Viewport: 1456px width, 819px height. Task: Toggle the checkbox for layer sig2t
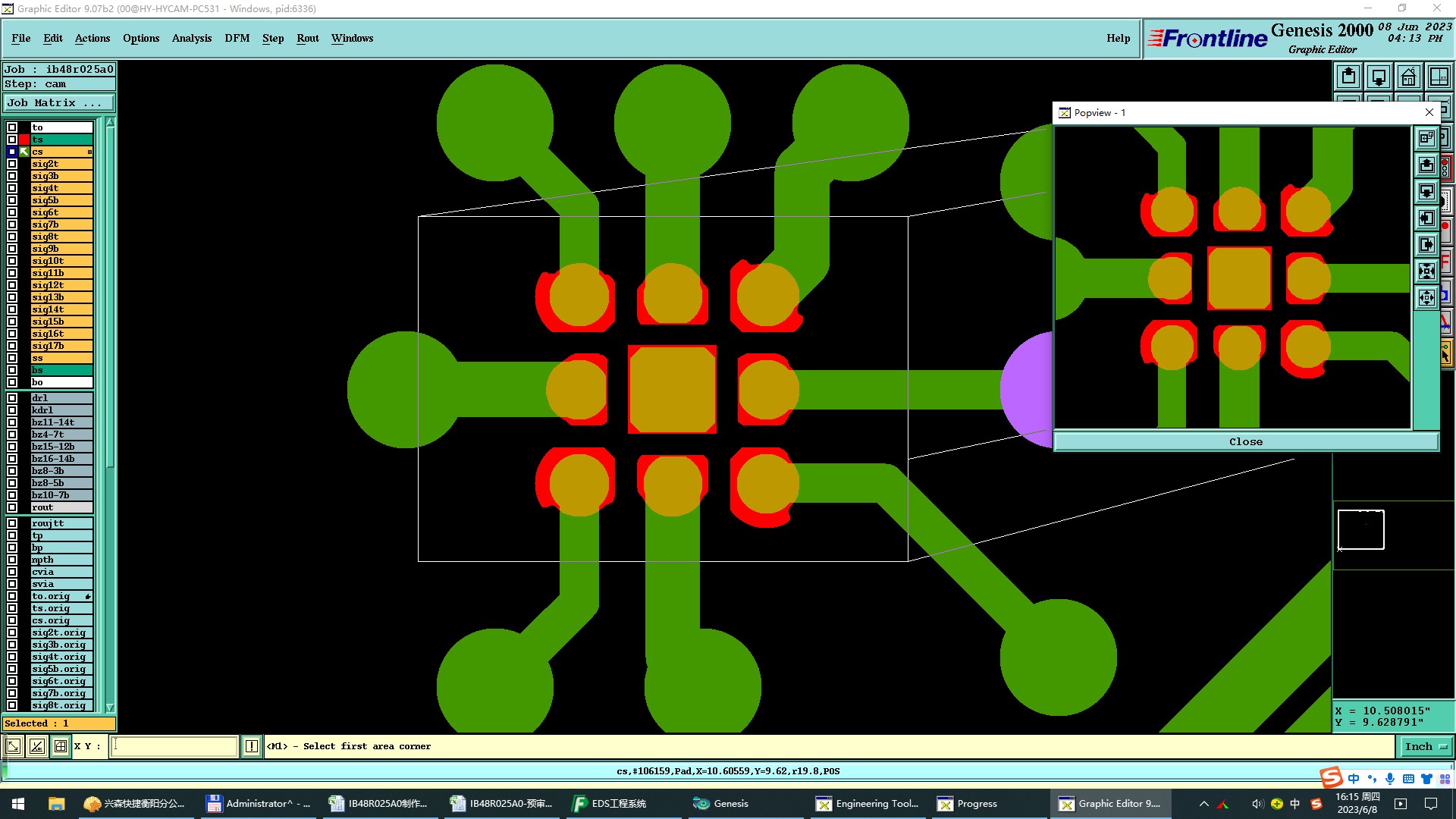12,164
